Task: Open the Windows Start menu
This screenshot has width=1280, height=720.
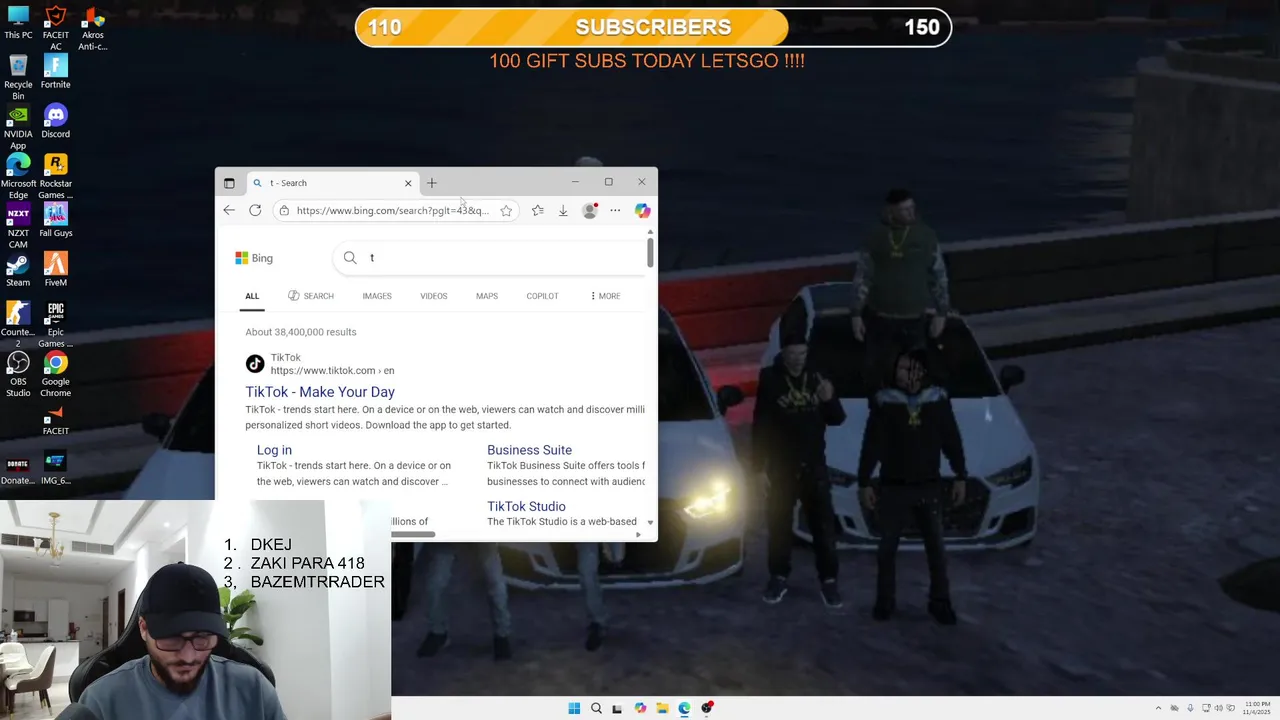Action: (x=574, y=708)
